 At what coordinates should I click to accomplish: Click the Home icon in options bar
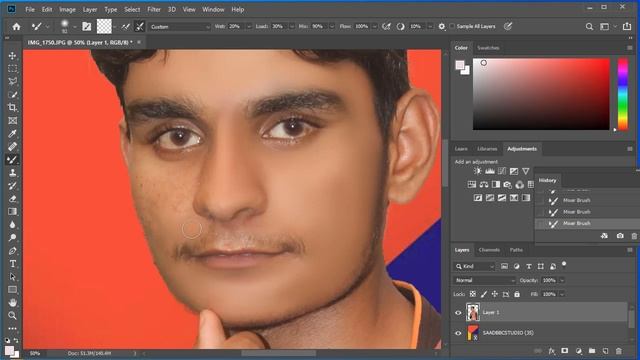click(x=16, y=27)
